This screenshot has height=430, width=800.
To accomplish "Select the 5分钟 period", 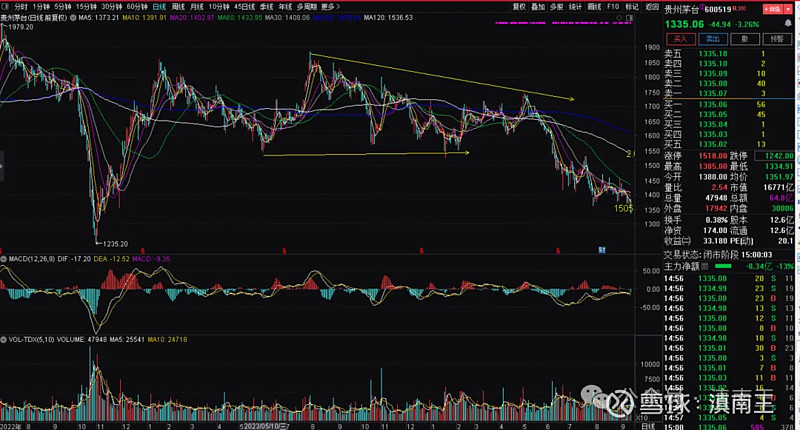I will pos(63,7).
